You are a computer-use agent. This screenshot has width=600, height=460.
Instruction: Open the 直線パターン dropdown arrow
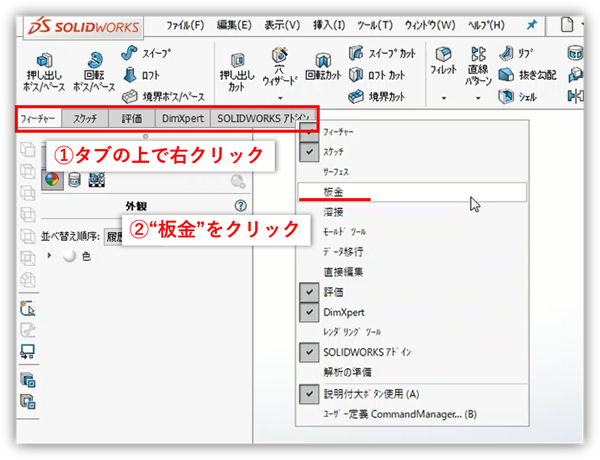click(x=478, y=98)
